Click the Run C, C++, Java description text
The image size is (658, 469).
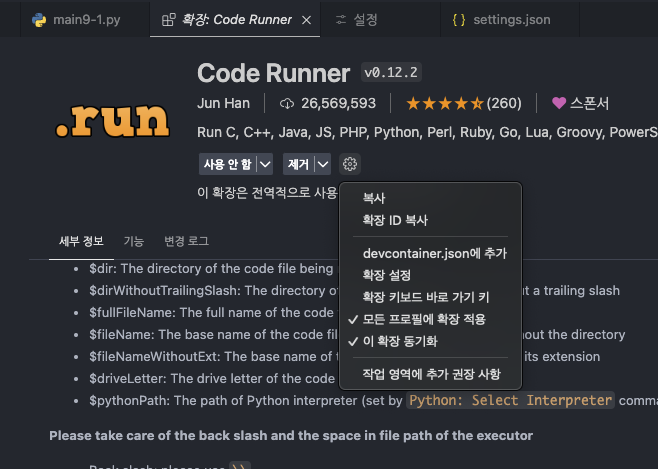click(x=427, y=132)
